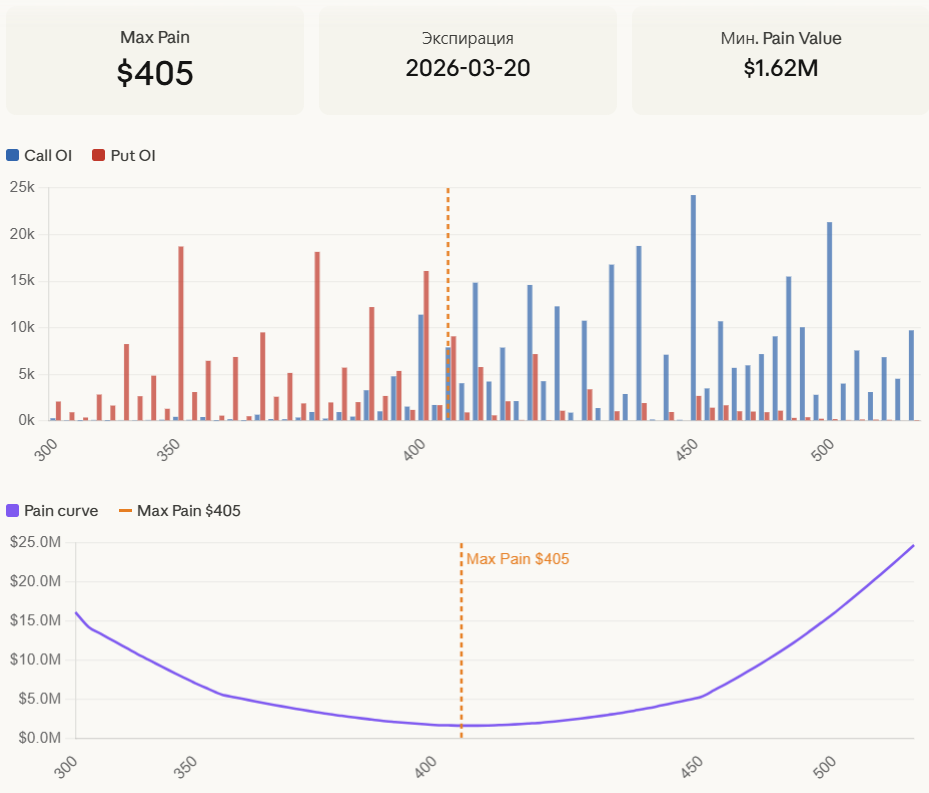Open the Max Pain $405 summary card
Screen dimensions: 929x793
[155, 60]
